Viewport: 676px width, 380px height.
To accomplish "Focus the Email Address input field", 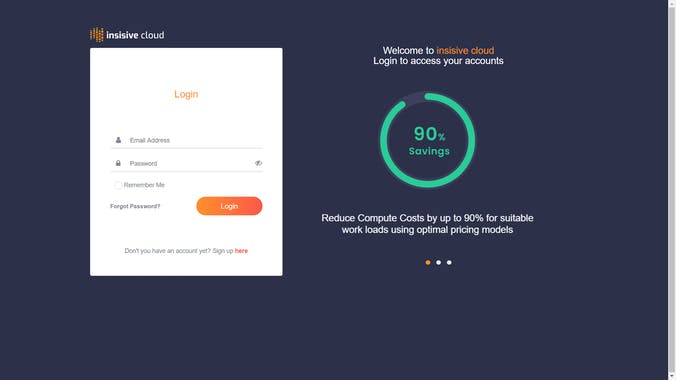I will 194,140.
